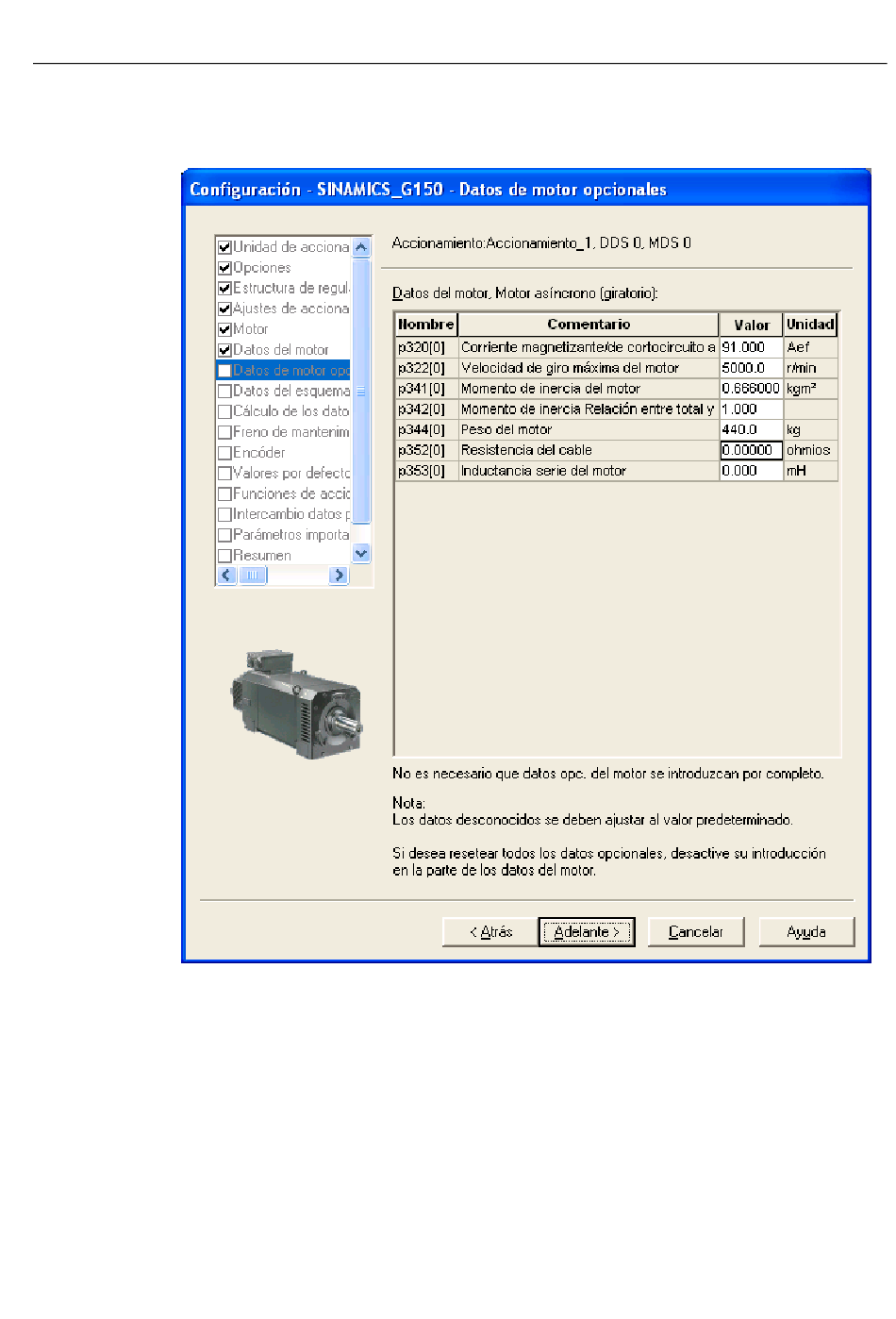Open help with the Ayuda button
Screen dimensions: 896x1319
pyautogui.click(x=806, y=932)
